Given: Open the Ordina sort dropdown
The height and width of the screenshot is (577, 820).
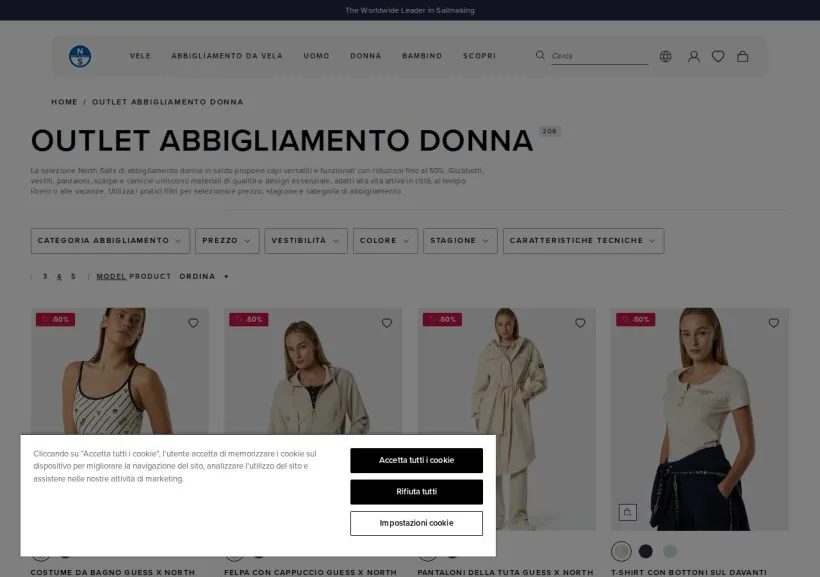Looking at the screenshot, I should pos(204,276).
